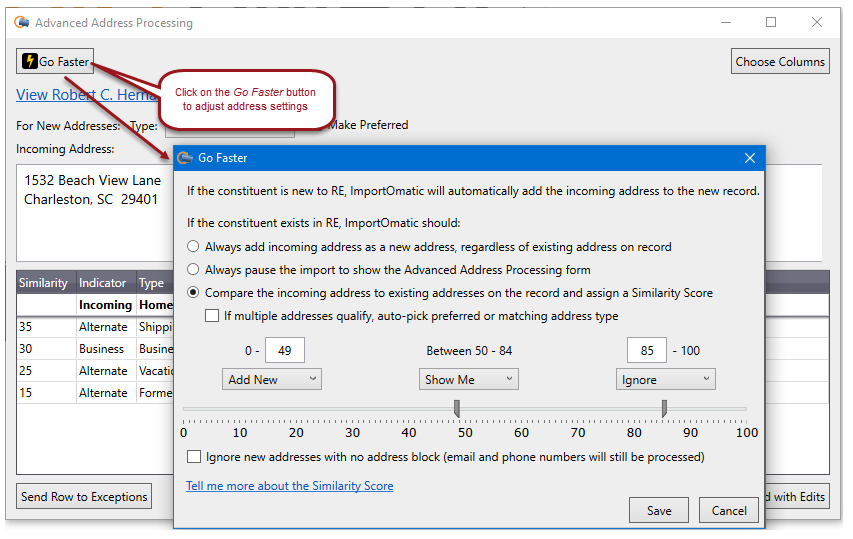Image resolution: width=853 pixels, height=539 pixels.
Task: Select the row with similarity 15
Action: (x=95, y=392)
